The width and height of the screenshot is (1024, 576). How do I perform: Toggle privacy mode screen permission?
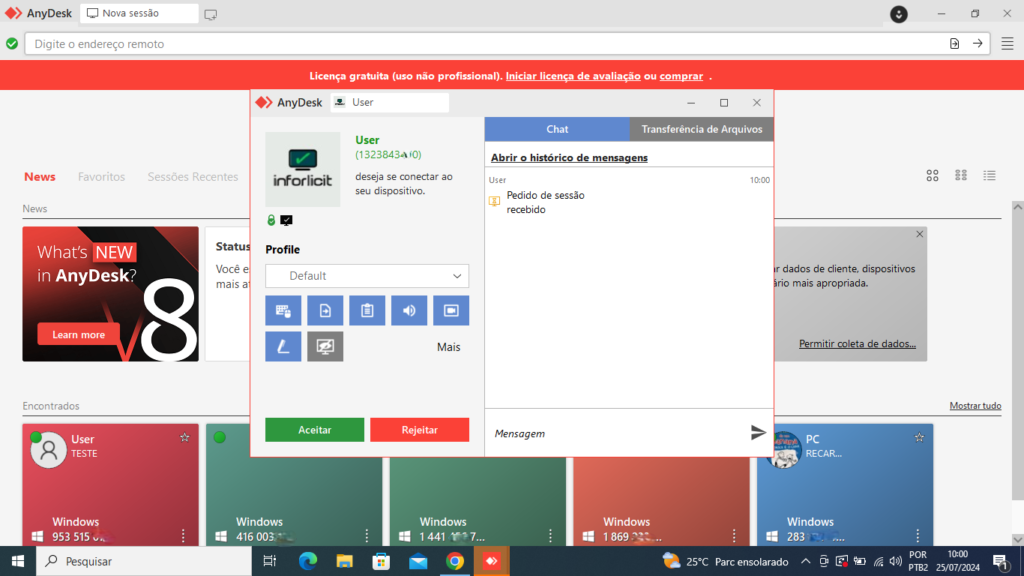point(325,347)
